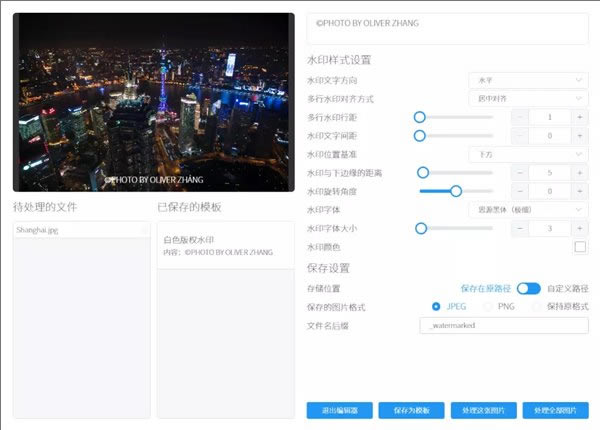Click the 水印与下边缘的距离 slider handle

click(x=423, y=173)
